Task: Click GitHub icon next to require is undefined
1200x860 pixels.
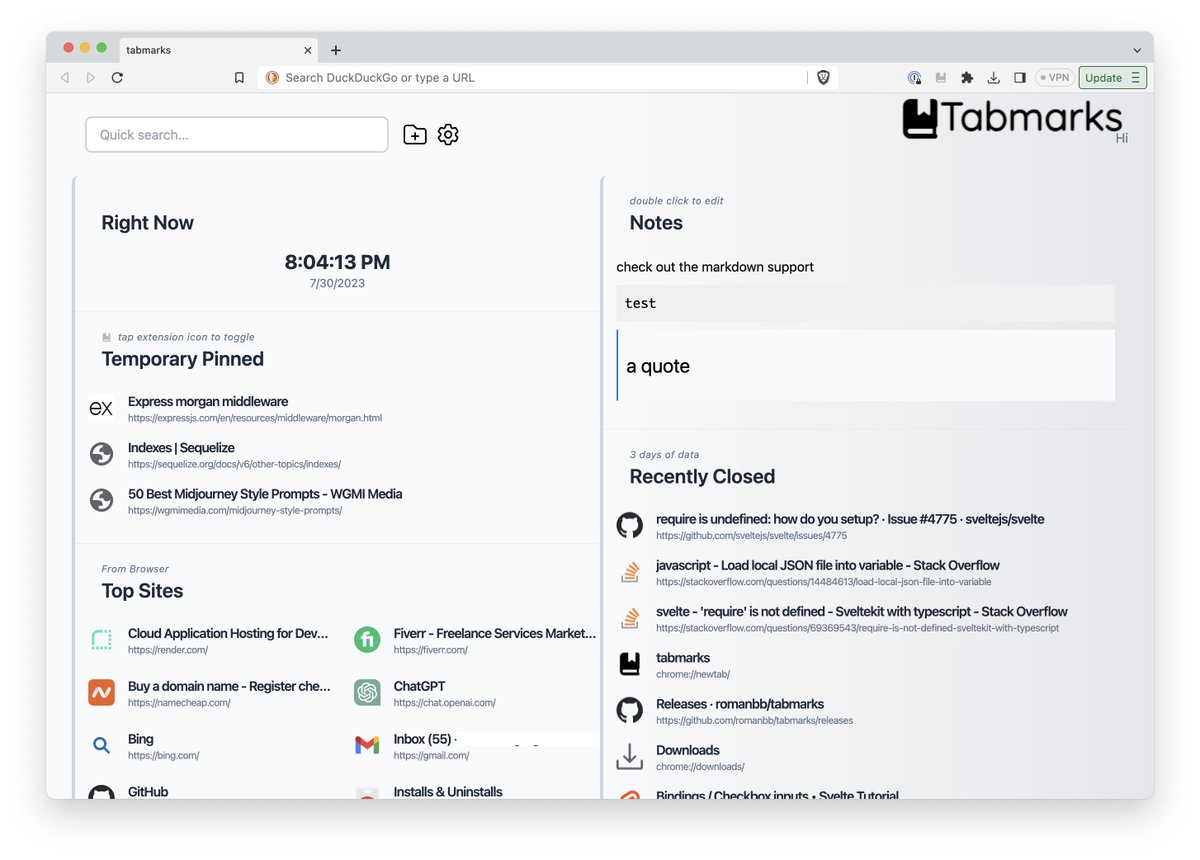Action: [629, 526]
